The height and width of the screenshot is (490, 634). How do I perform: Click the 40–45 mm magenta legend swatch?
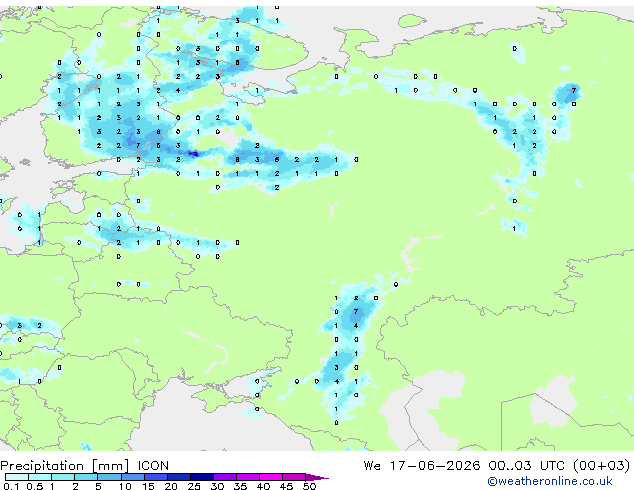pyautogui.click(x=270, y=477)
